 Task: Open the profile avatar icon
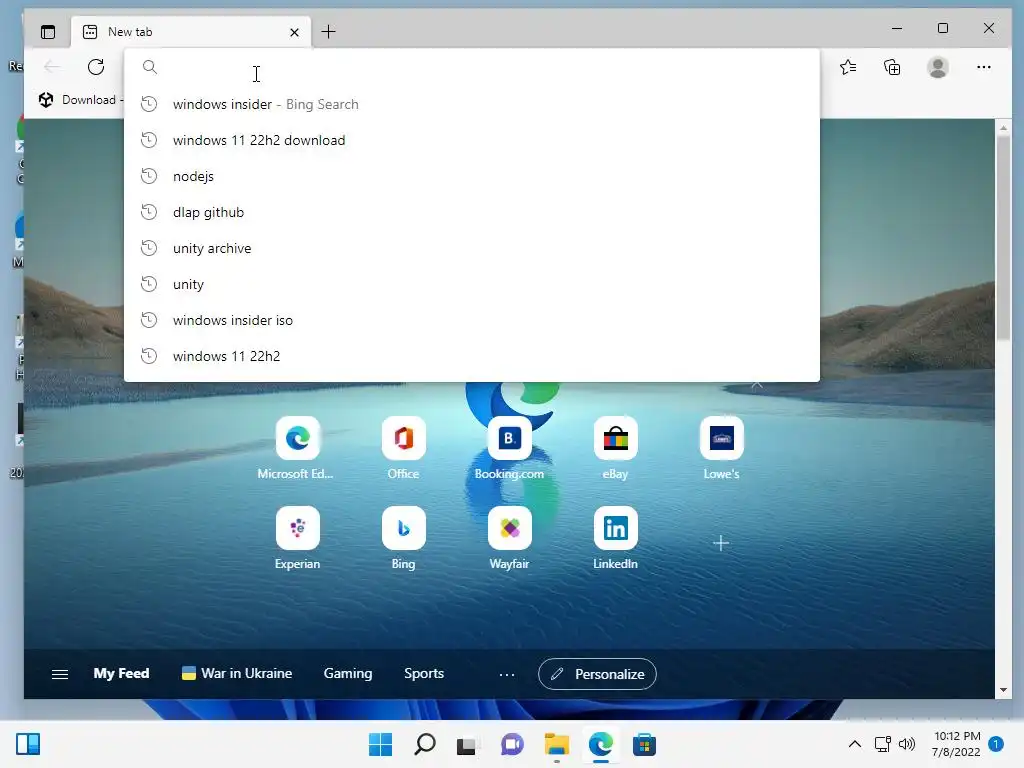click(938, 67)
